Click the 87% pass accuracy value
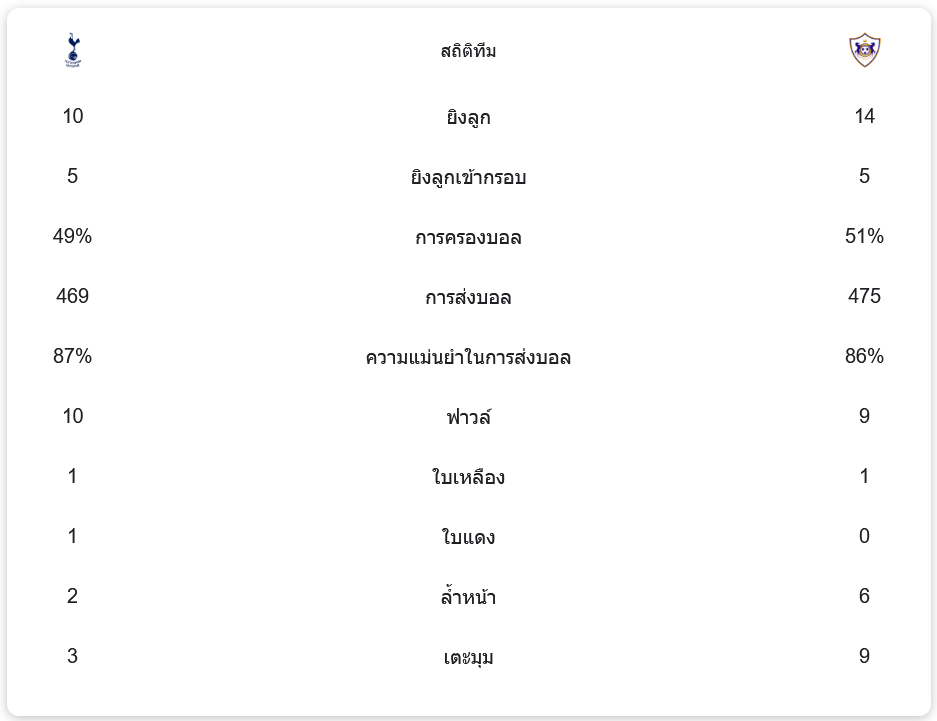The image size is (937, 721). coord(72,356)
